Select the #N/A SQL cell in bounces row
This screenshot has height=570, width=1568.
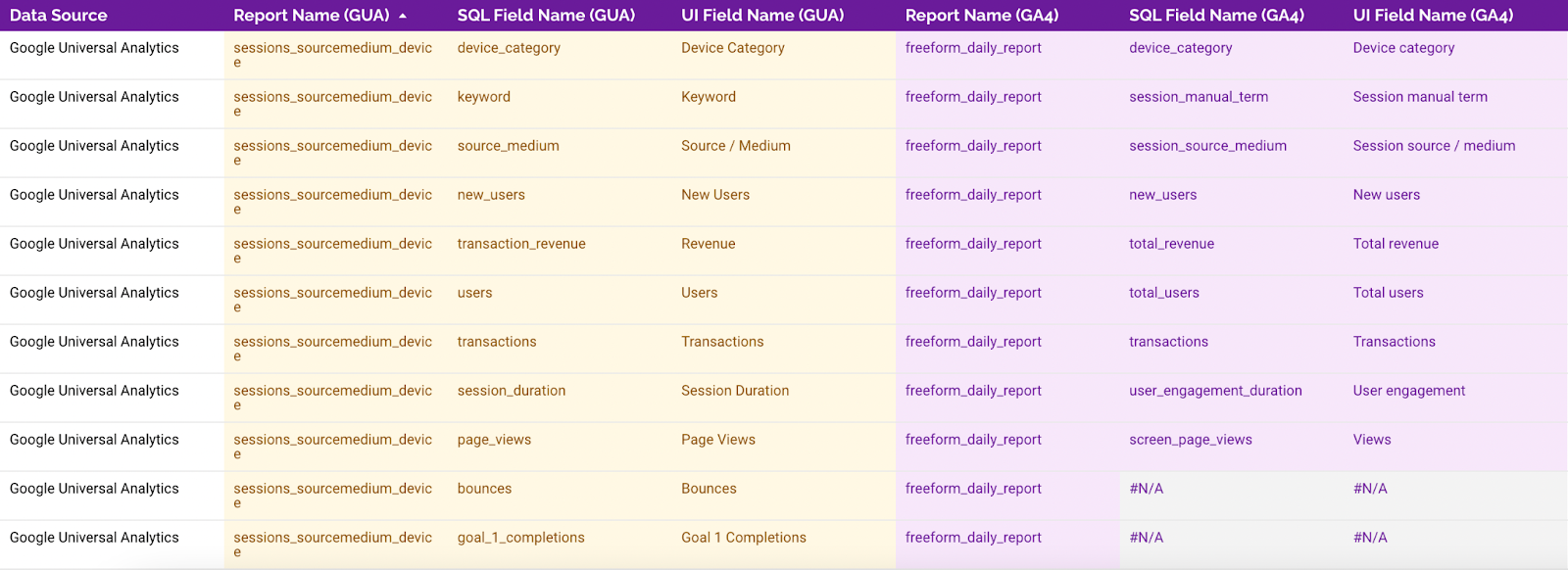click(x=1147, y=489)
